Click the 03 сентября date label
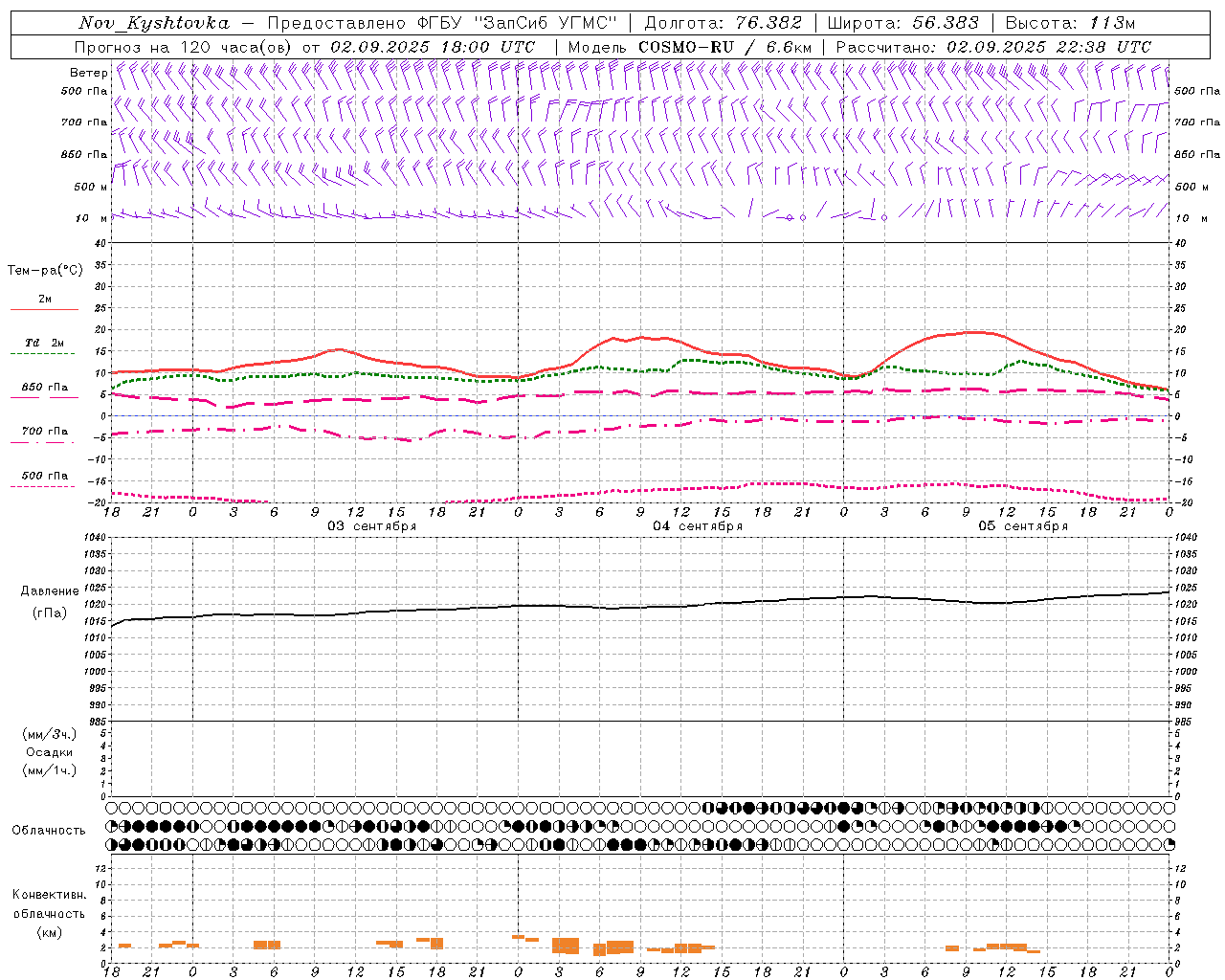Screen dimensions: 1225x980 [x=371, y=526]
